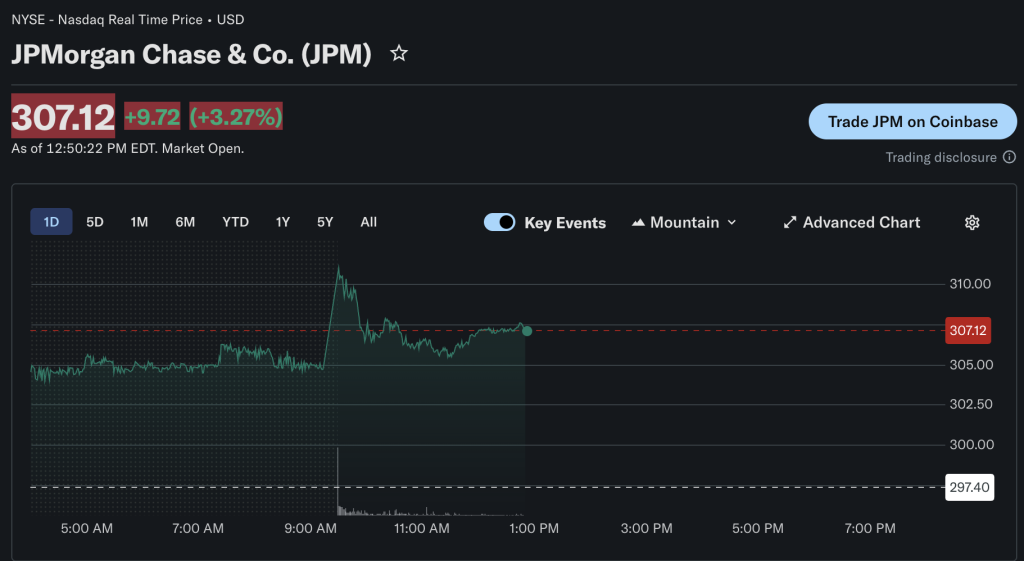Click the 3:00 PM x-axis label

click(x=647, y=528)
